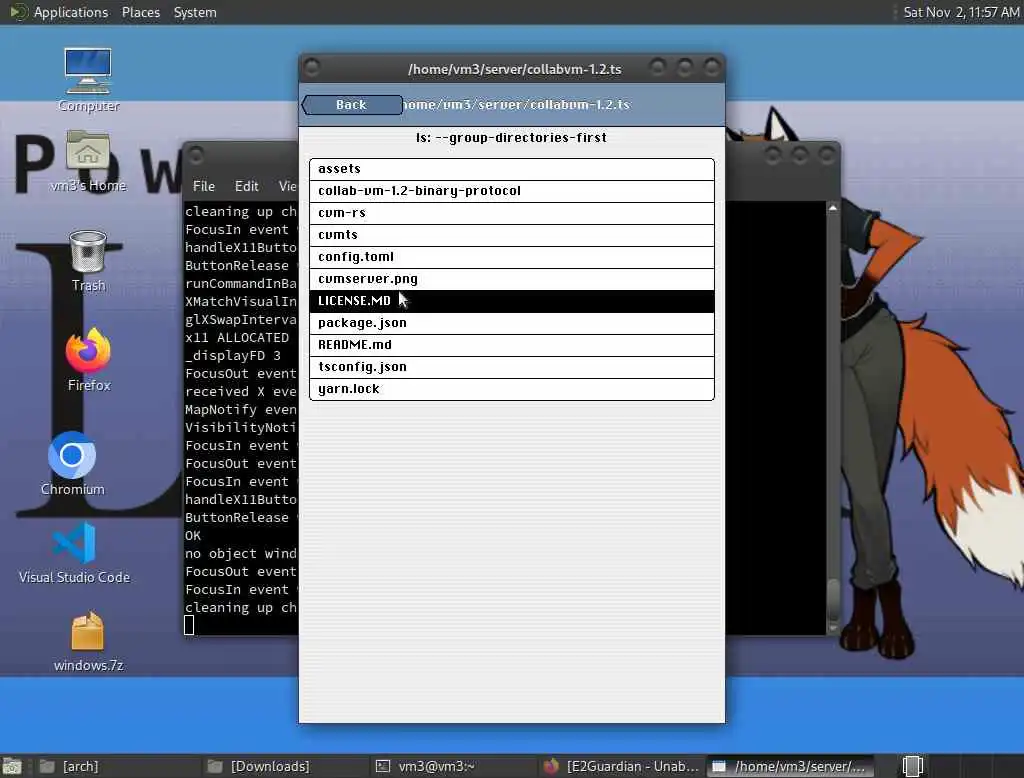Launch Visual Studio Code from desktop
Viewport: 1024px width, 778px height.
[74, 553]
